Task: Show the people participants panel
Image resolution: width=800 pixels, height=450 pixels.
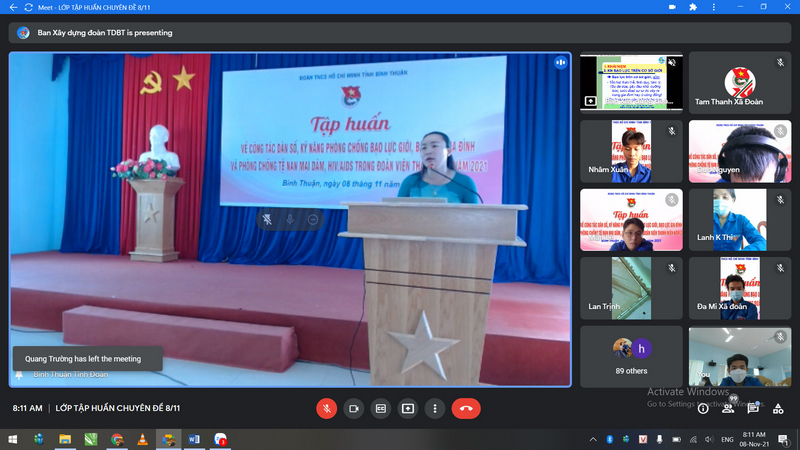Action: [728, 408]
